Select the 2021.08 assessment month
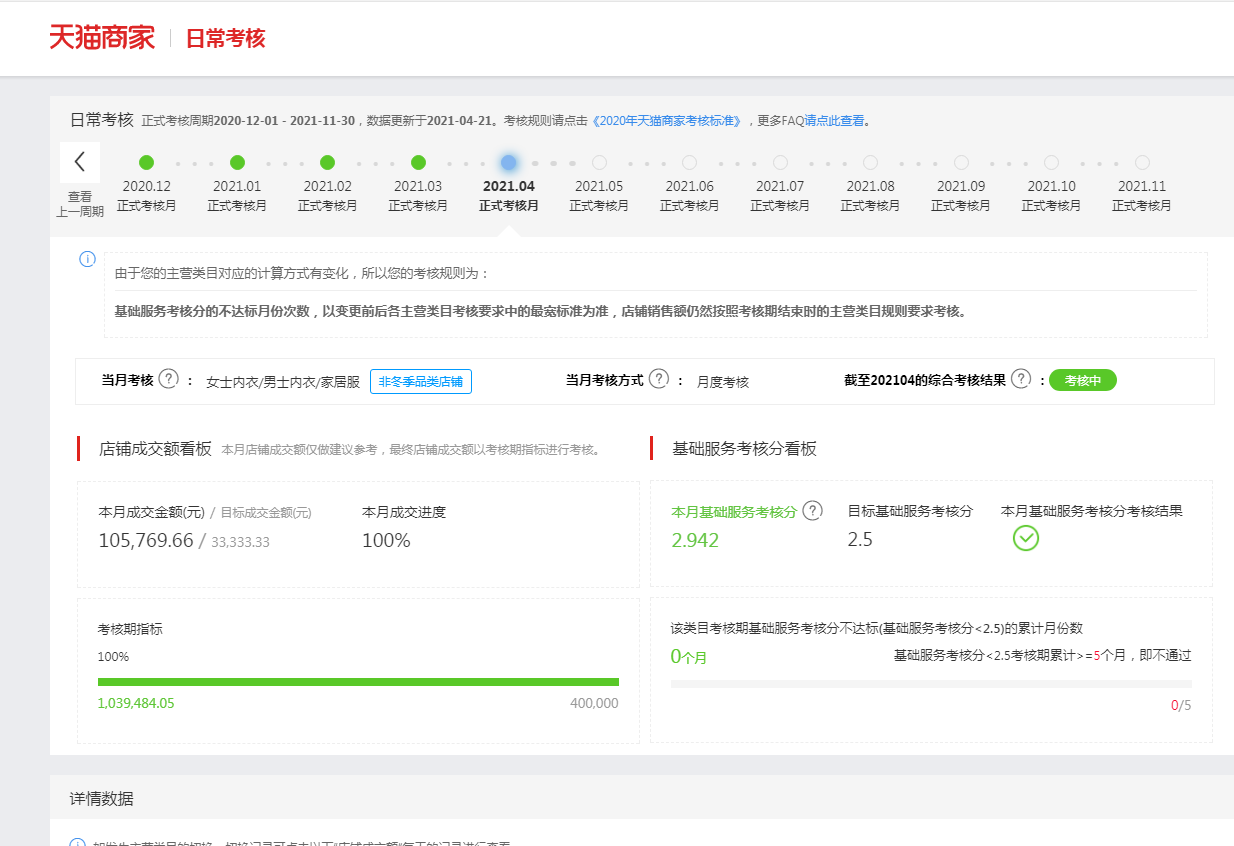The width and height of the screenshot is (1234, 846). pyautogui.click(x=870, y=195)
